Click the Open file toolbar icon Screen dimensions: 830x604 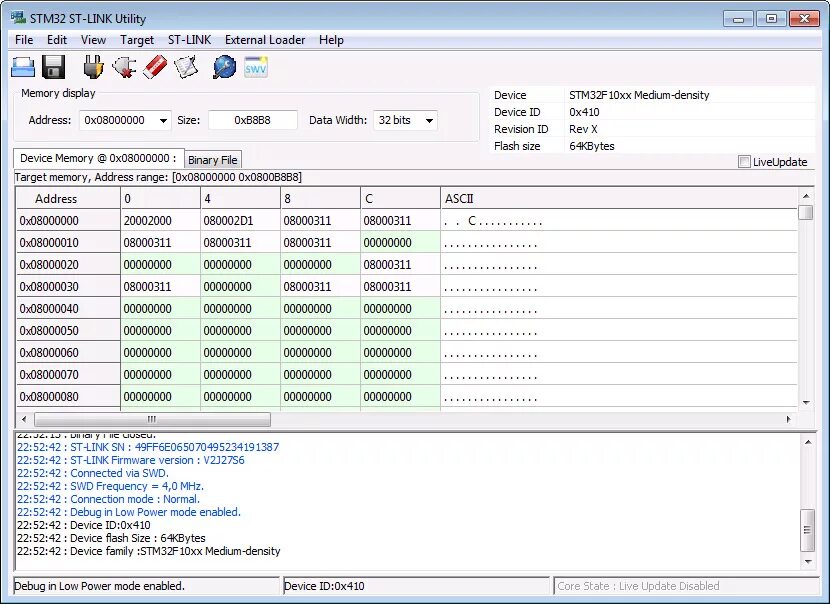[x=23, y=67]
